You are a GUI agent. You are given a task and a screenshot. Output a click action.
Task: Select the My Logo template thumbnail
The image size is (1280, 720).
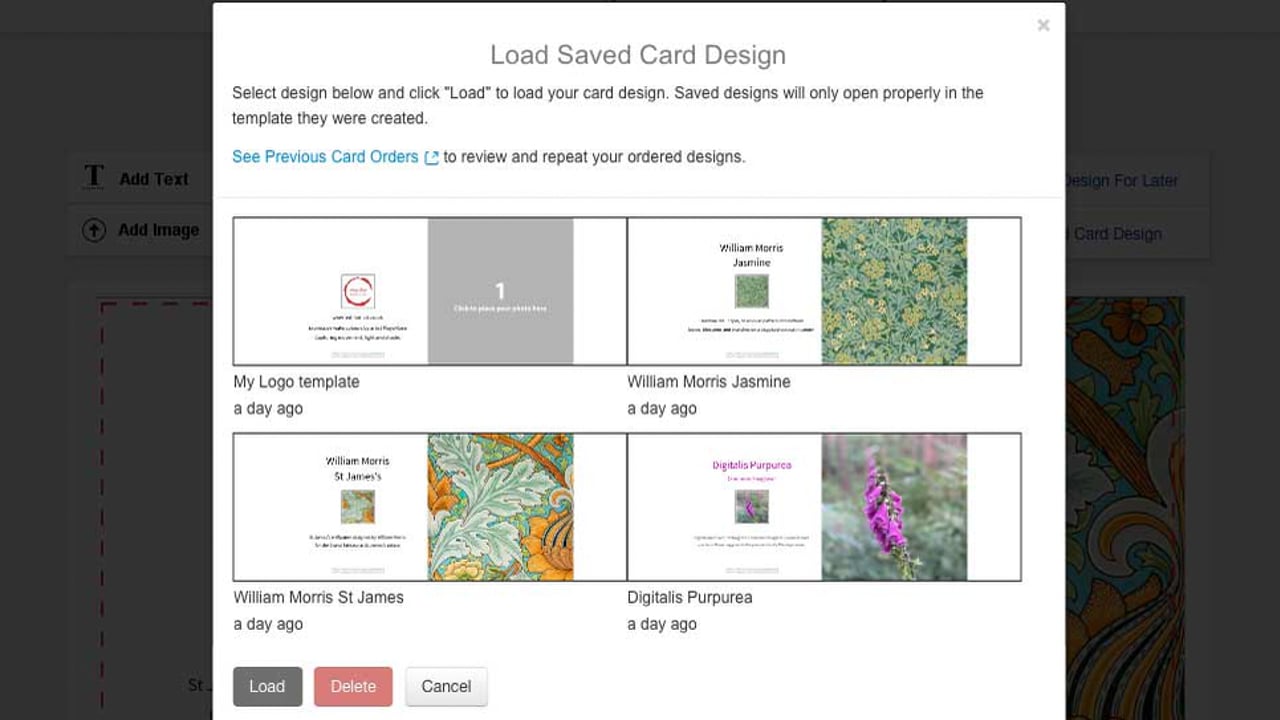click(x=430, y=291)
